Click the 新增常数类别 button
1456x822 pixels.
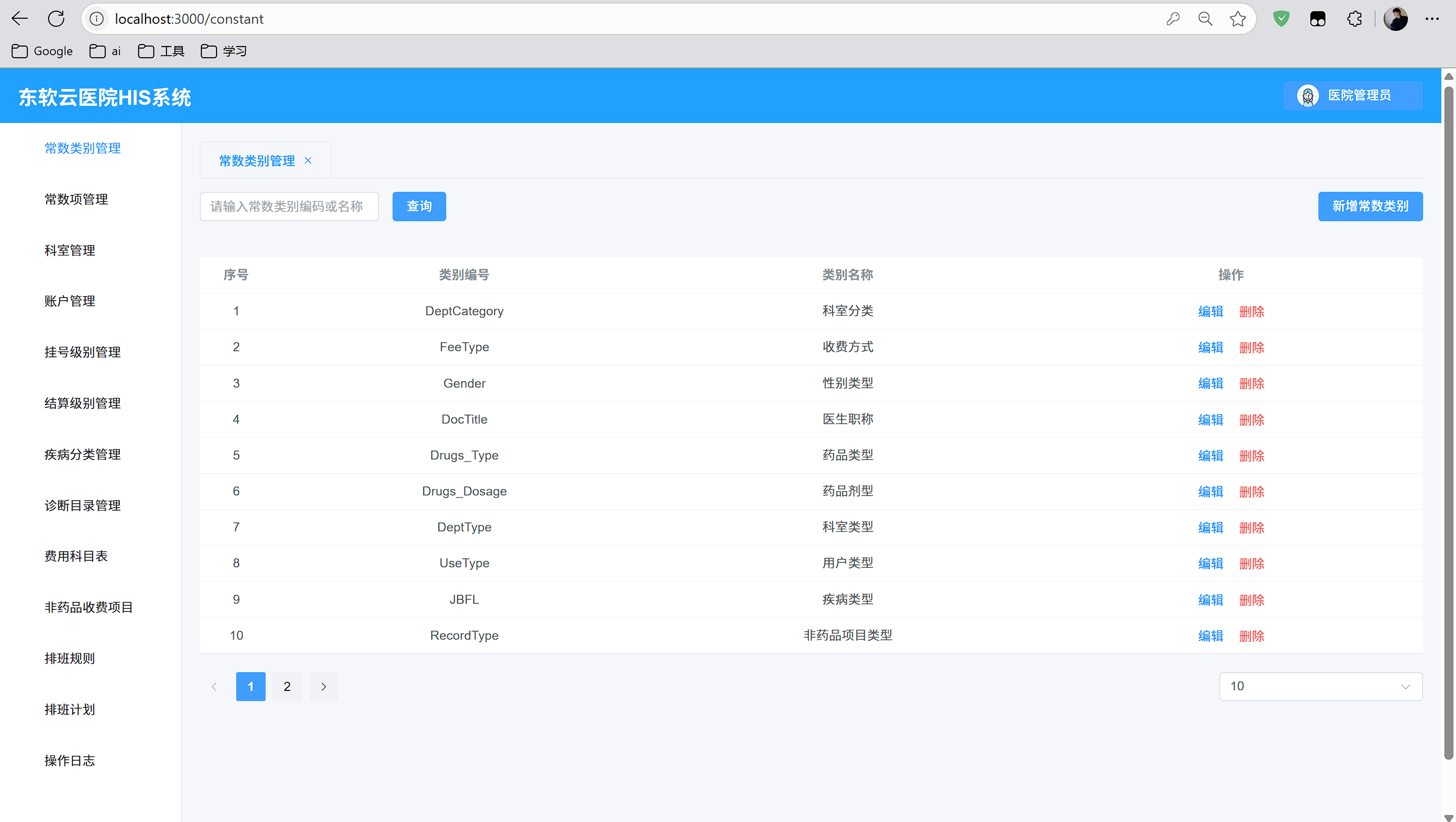pyautogui.click(x=1370, y=207)
